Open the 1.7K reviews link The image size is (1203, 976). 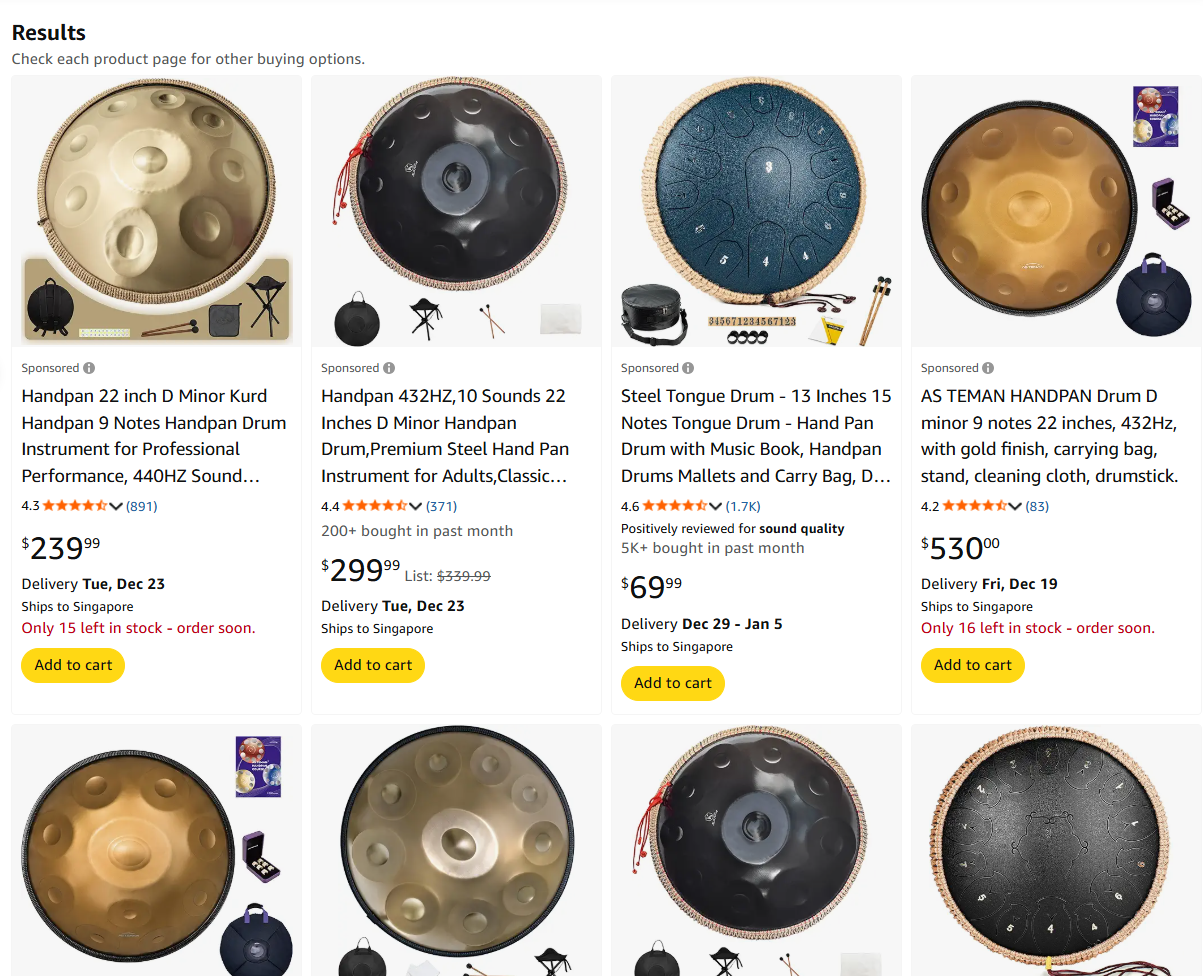(743, 506)
